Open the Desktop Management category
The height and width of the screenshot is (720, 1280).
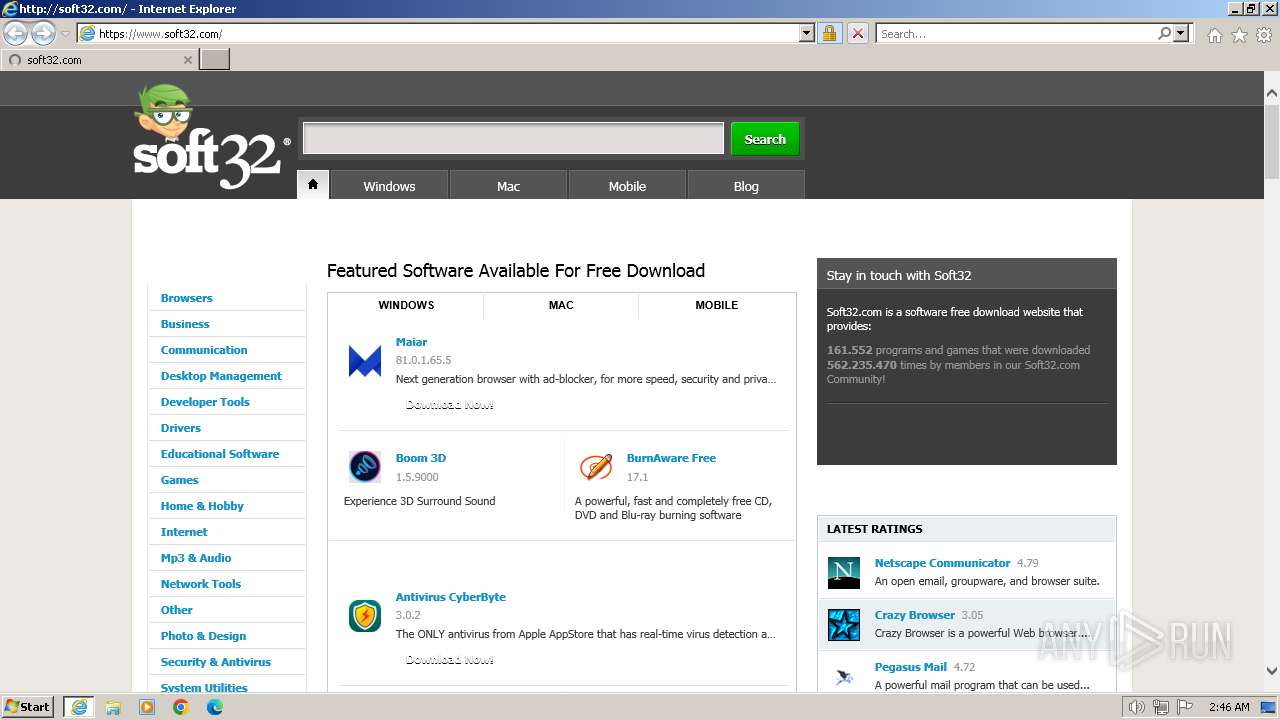coord(221,376)
